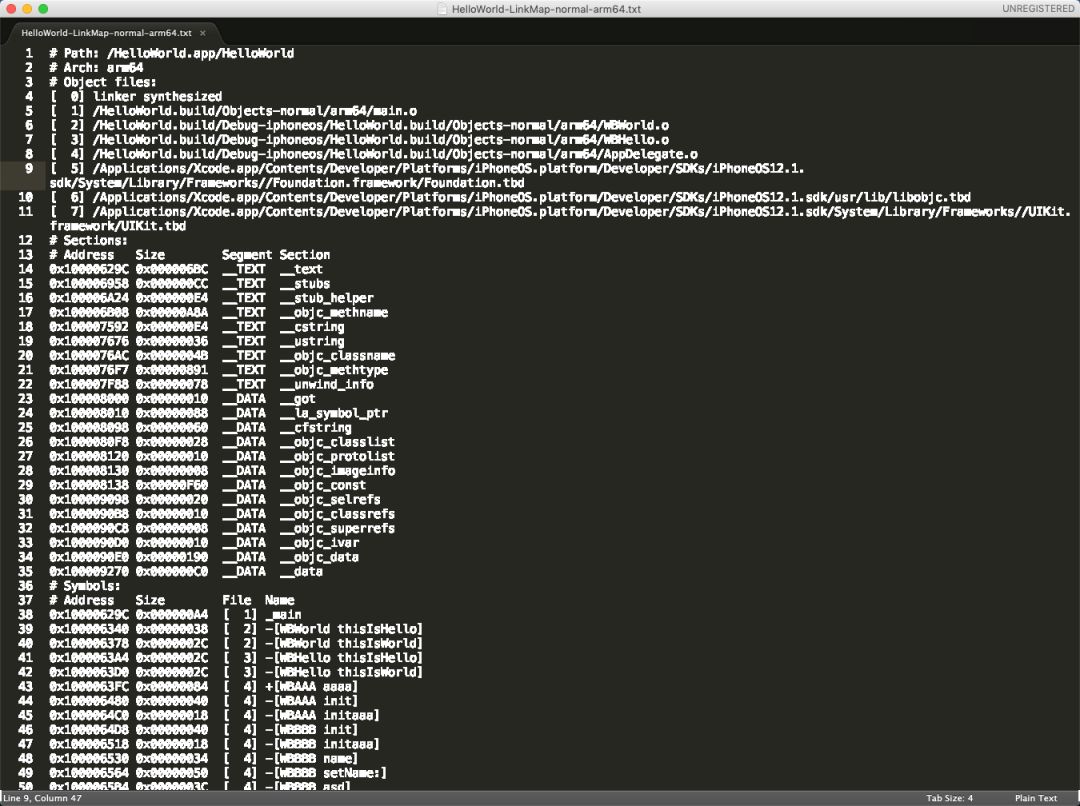The width and height of the screenshot is (1080, 806).
Task: Click the '__stub_helper' section name
Action: tap(326, 299)
